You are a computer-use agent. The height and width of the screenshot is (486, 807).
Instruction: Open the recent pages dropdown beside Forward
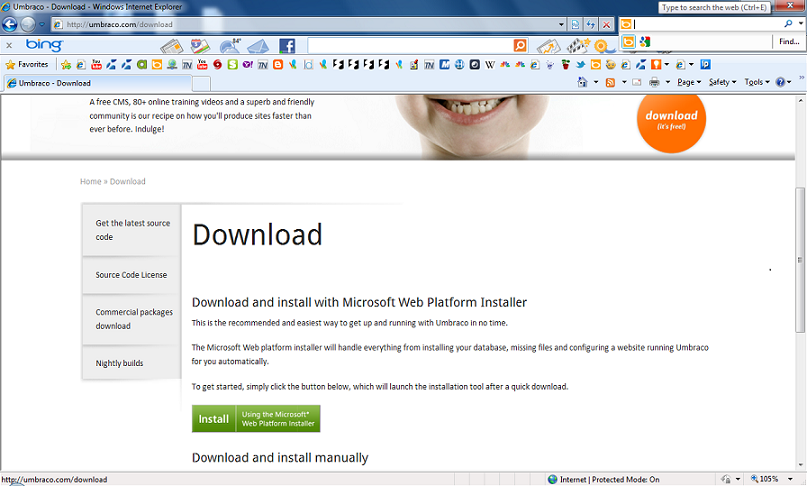coord(42,24)
